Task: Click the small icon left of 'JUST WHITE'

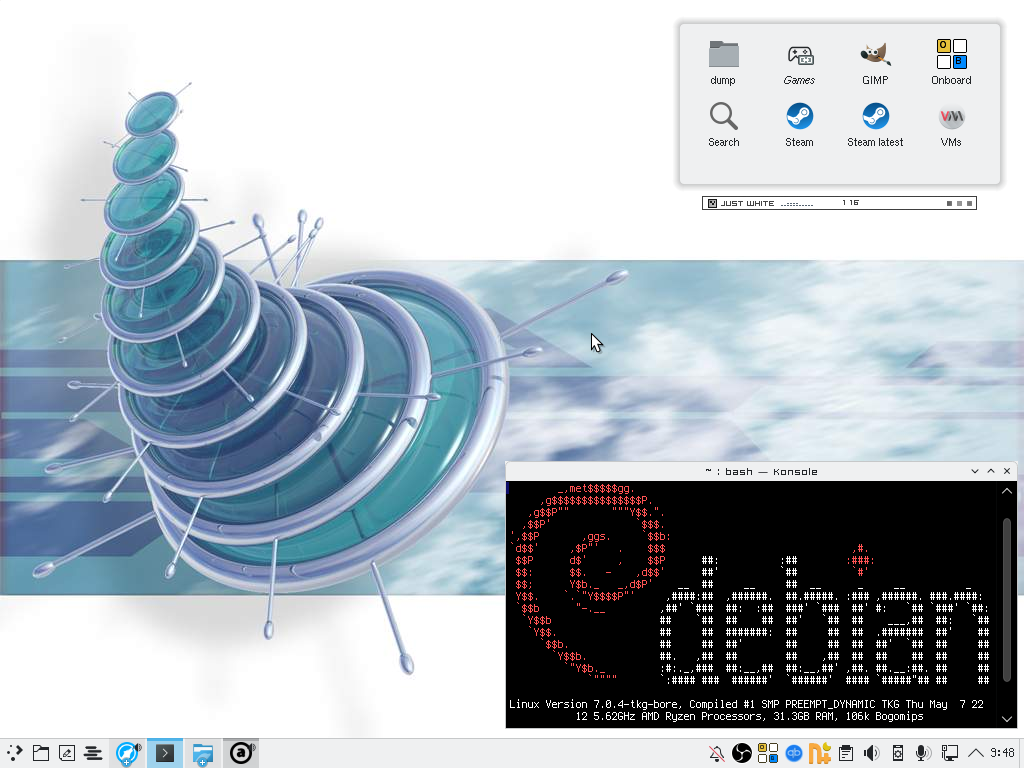Action: click(712, 203)
